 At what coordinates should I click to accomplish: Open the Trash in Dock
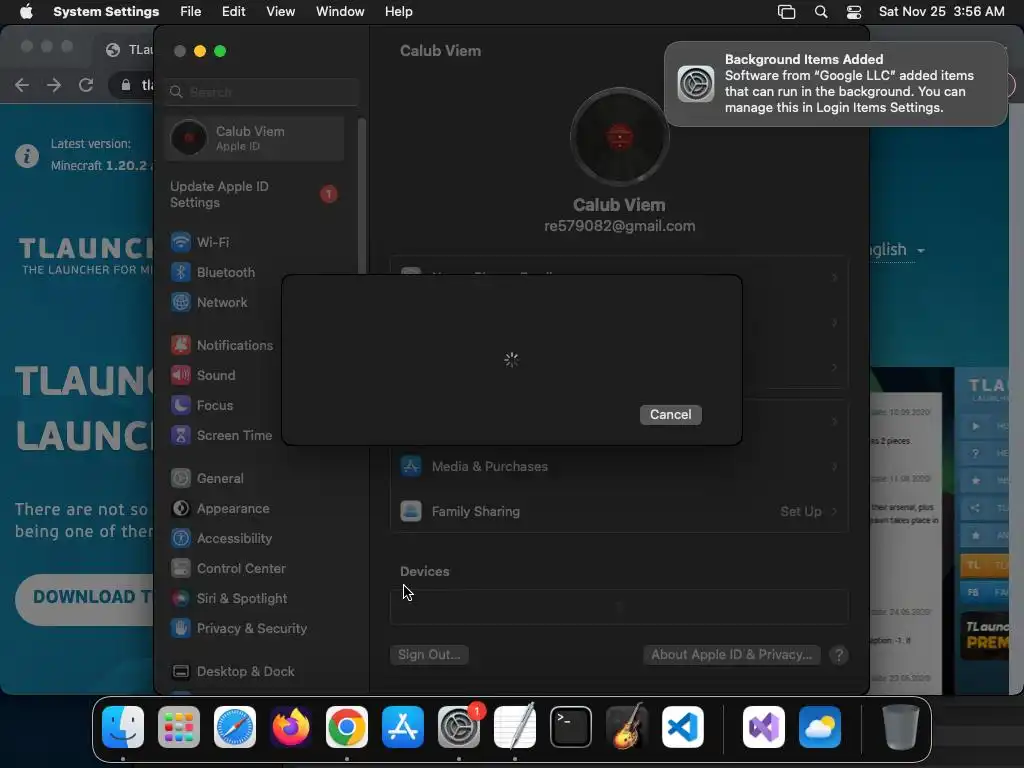(901, 727)
